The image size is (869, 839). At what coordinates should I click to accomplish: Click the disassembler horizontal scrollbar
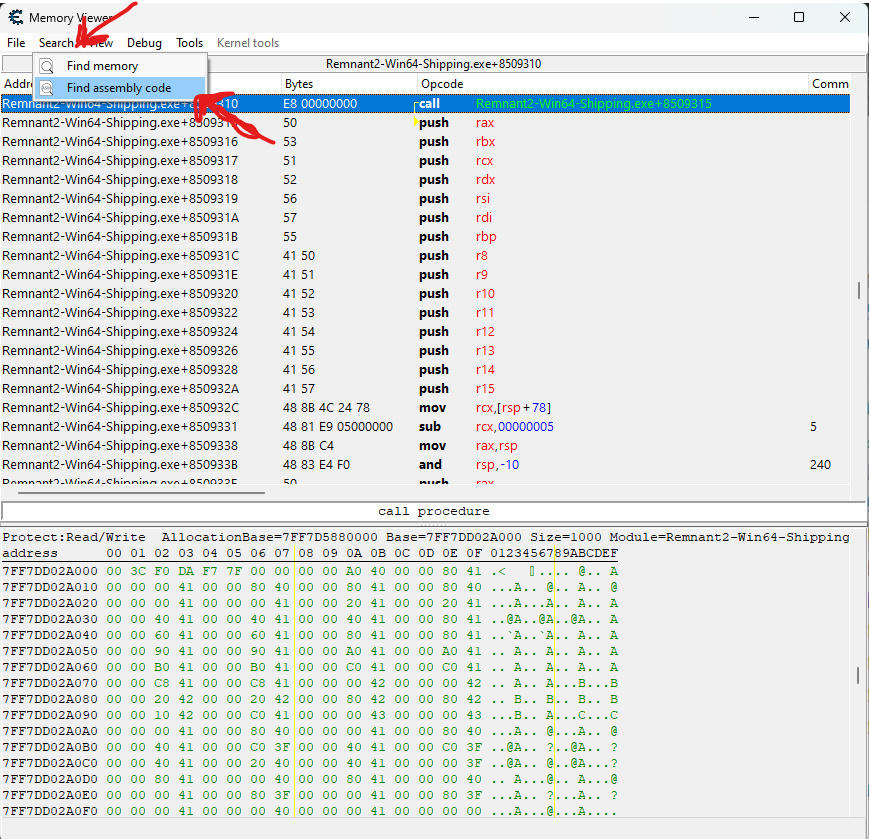click(x=141, y=492)
